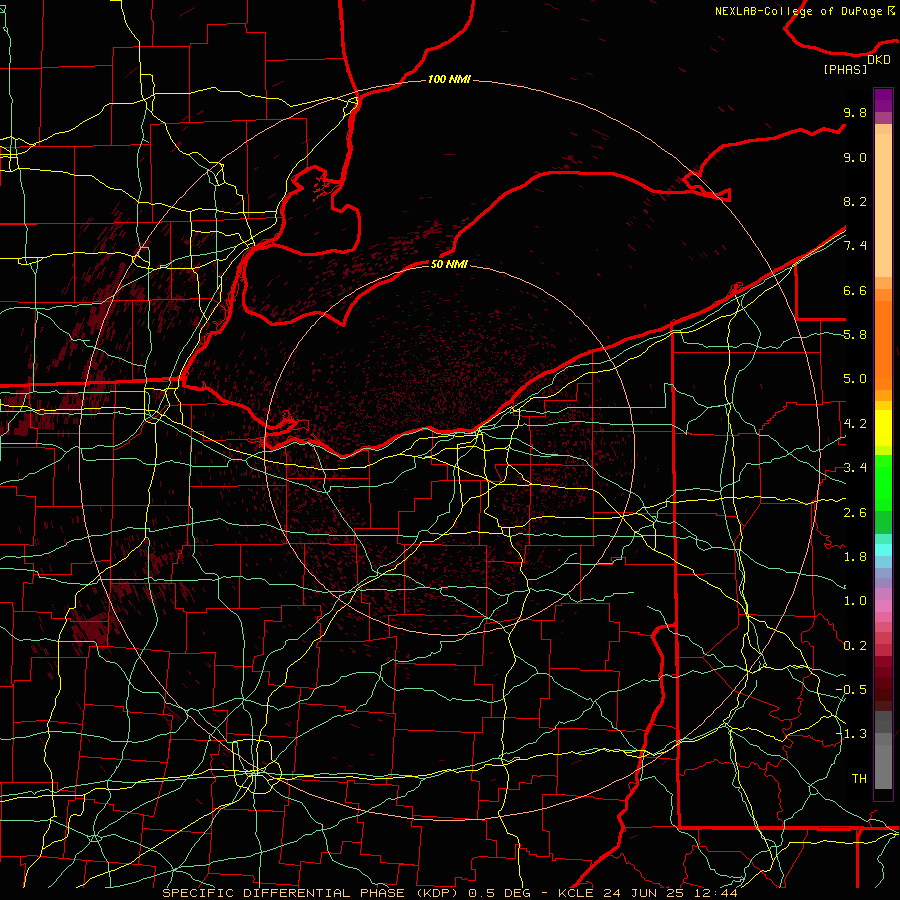
Task: Pick the orange band of the color bar
Action: click(883, 344)
